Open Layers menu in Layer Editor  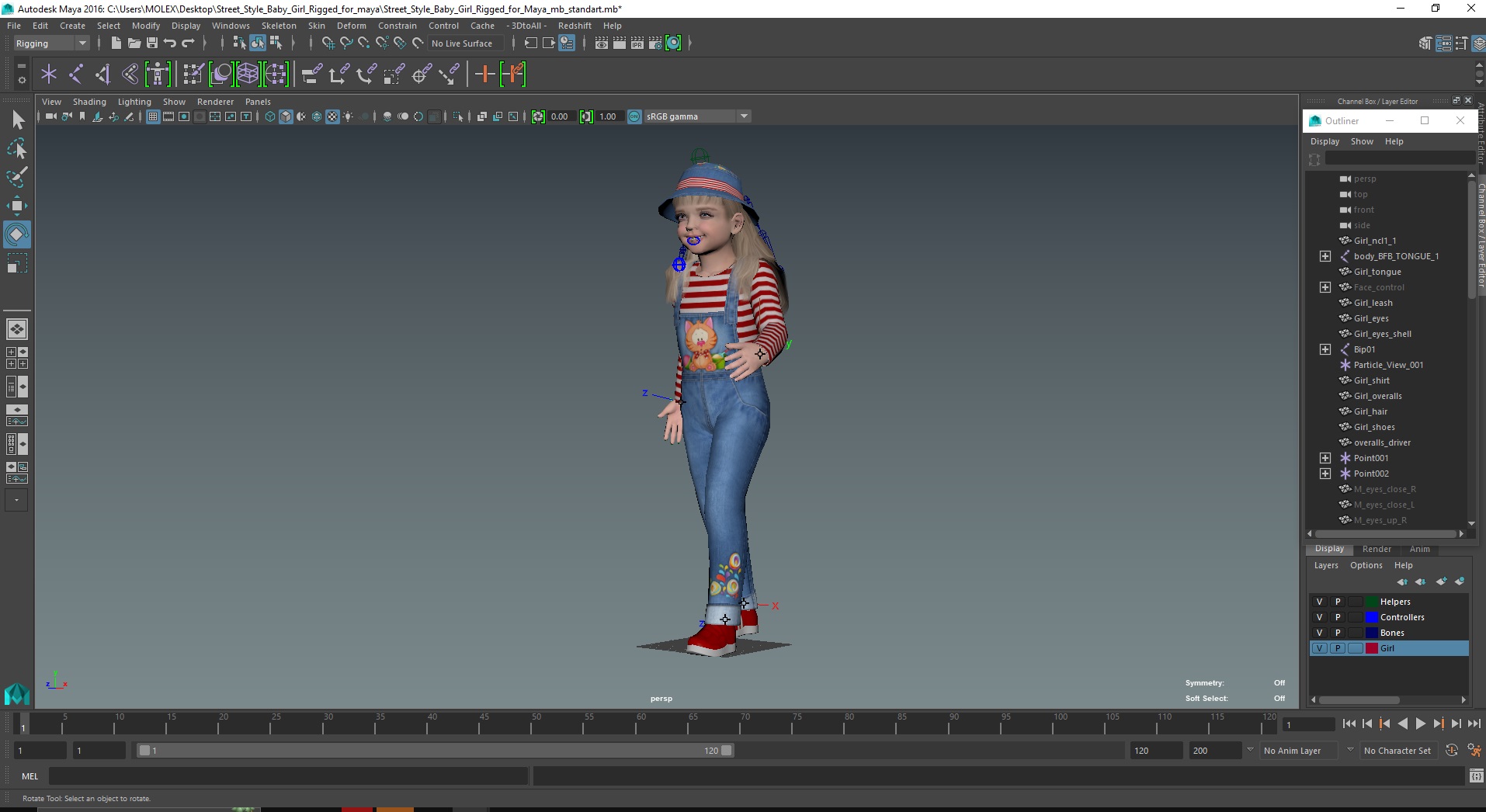tap(1325, 565)
